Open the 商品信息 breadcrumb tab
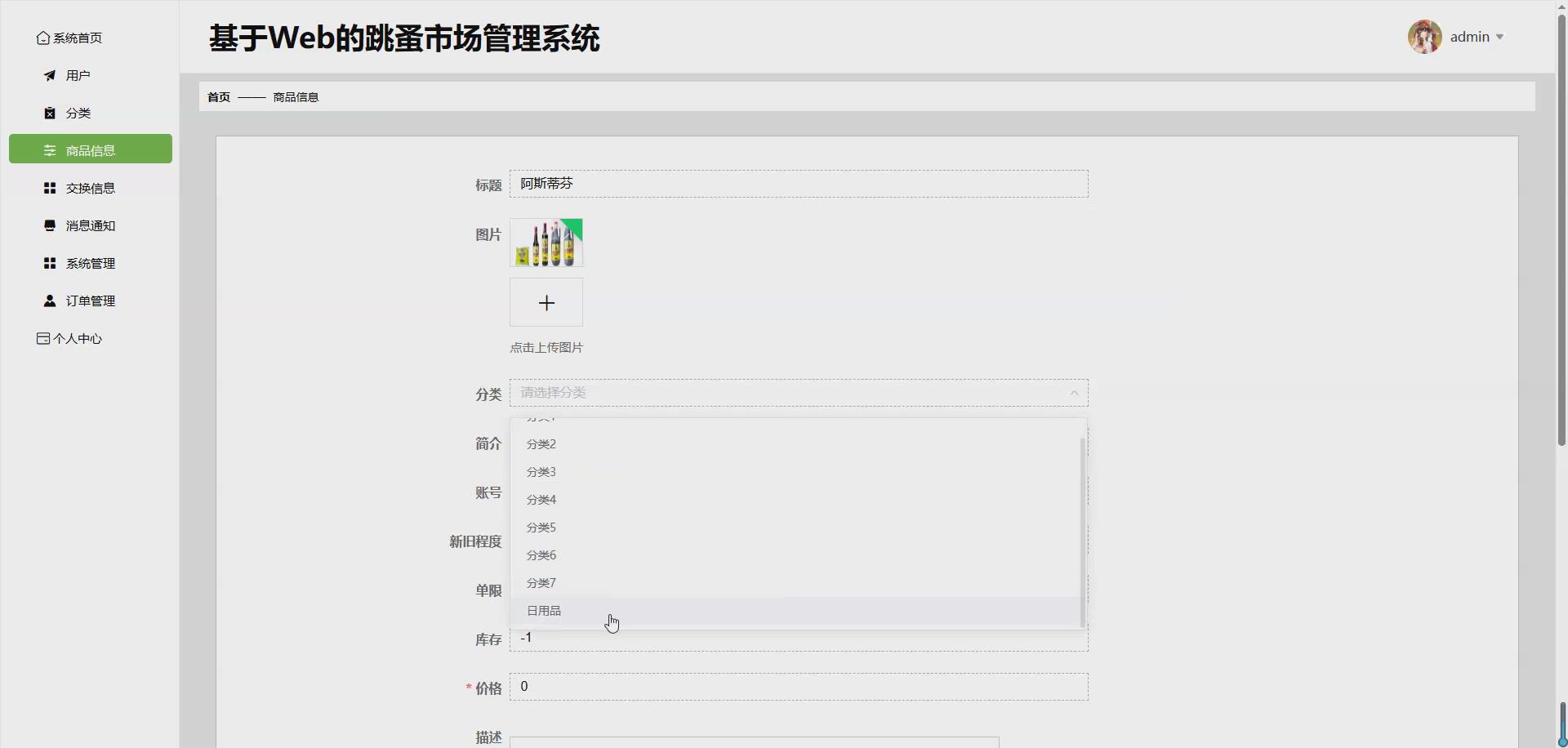The image size is (1568, 748). (x=295, y=96)
